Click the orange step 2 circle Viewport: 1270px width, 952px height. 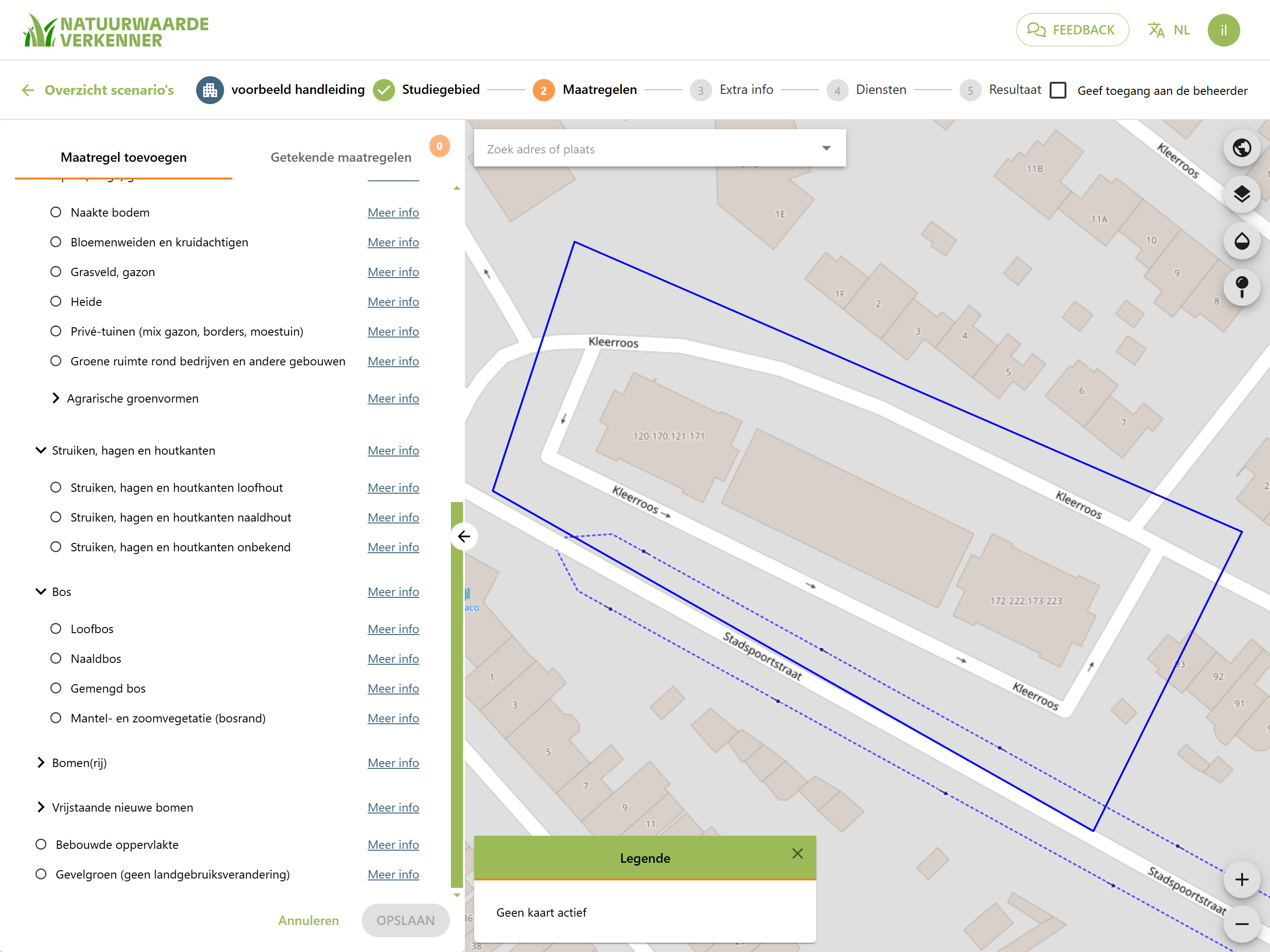[x=543, y=90]
